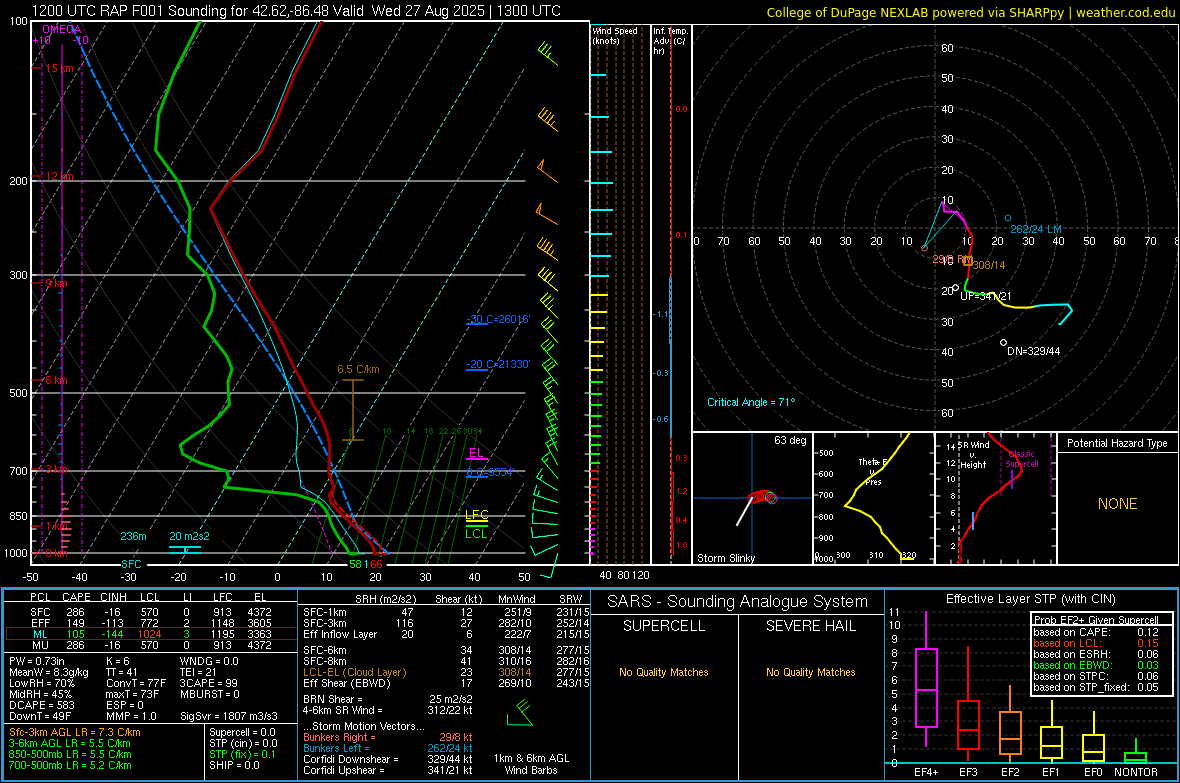Click the Storm Slinky red circles cluster
This screenshot has width=1180, height=783.
(764, 497)
